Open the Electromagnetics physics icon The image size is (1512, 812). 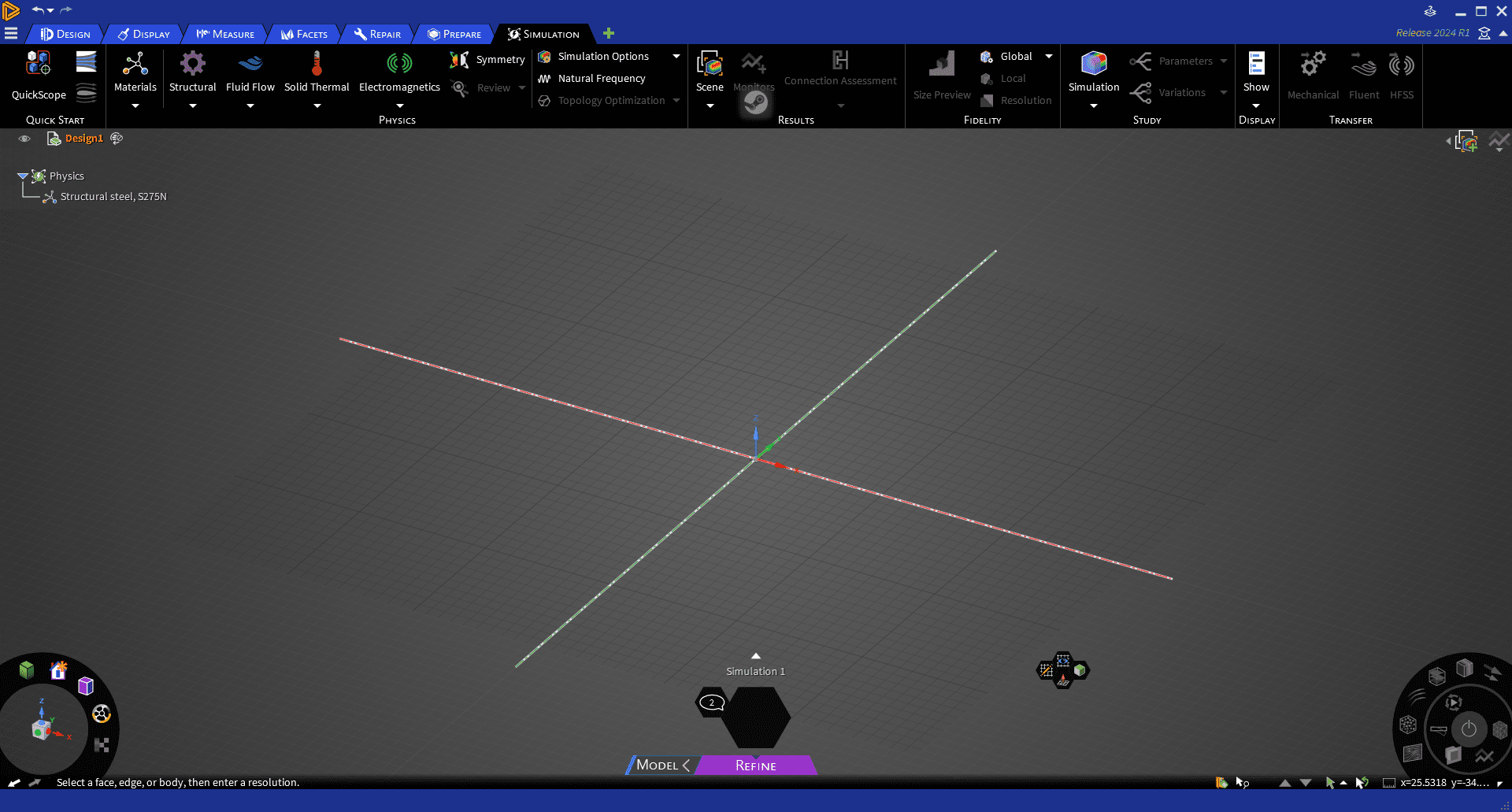(x=399, y=65)
